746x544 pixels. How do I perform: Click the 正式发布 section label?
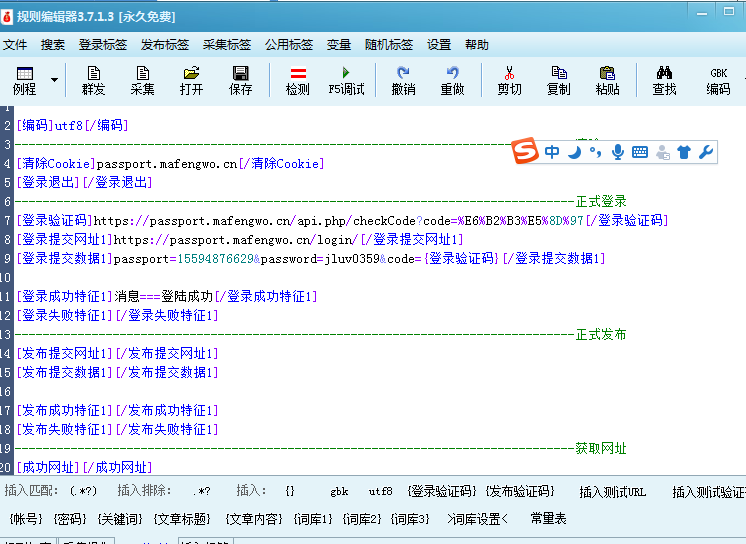coord(601,335)
